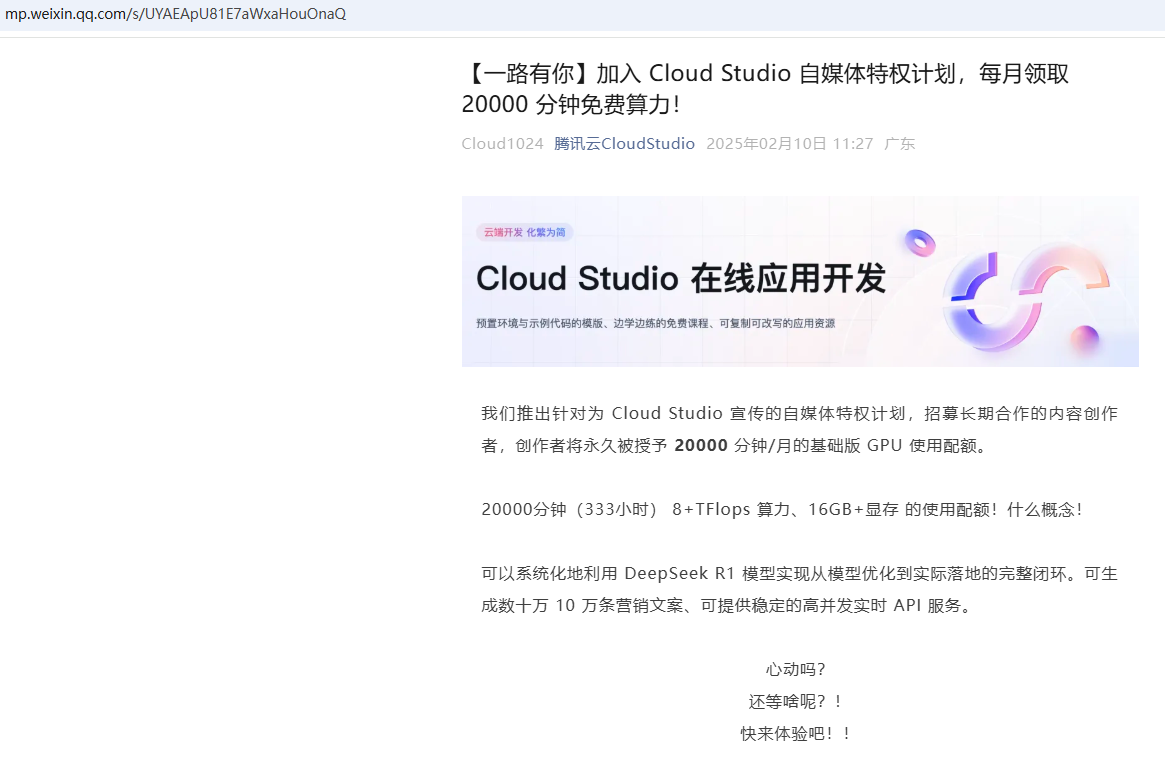
Task: Click the browser address bar URL
Action: coord(175,13)
